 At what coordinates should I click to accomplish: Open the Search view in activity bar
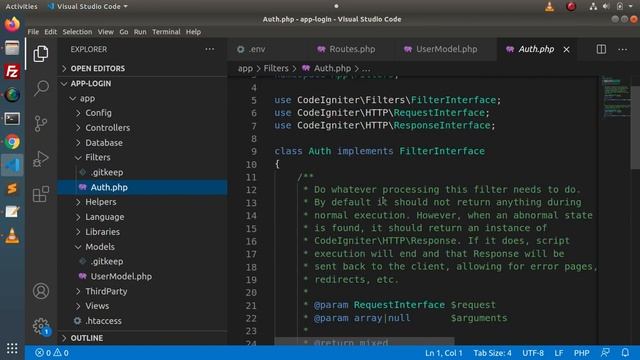click(x=41, y=87)
